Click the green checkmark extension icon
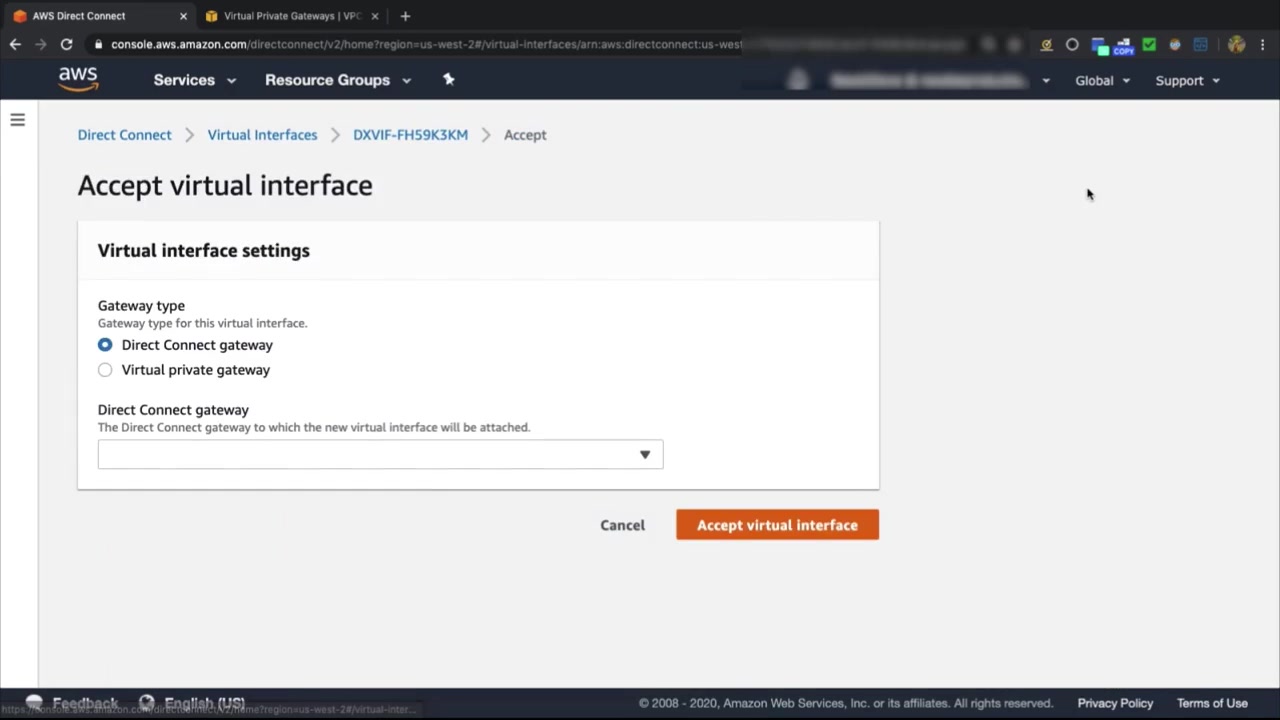This screenshot has width=1280, height=720. click(x=1149, y=44)
